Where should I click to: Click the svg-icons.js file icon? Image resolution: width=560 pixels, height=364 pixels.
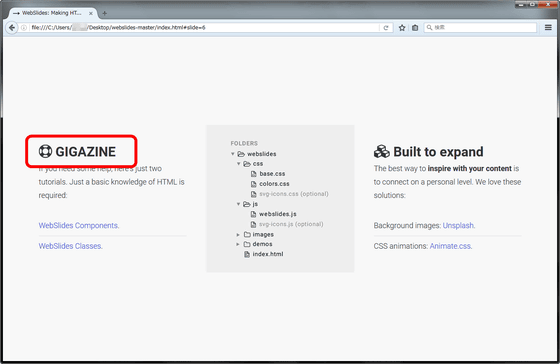[x=254, y=224]
